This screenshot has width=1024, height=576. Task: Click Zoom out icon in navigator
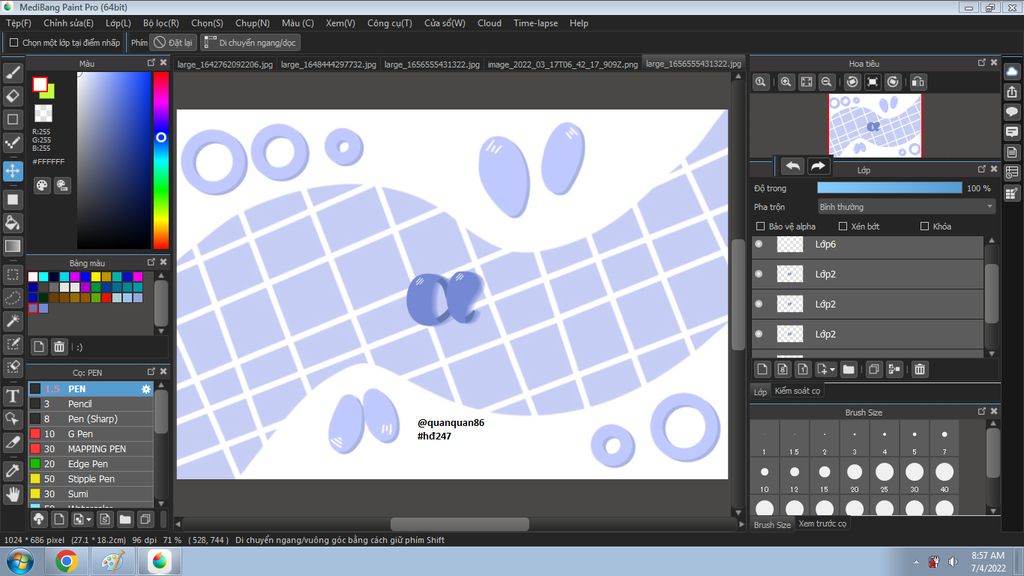826,82
